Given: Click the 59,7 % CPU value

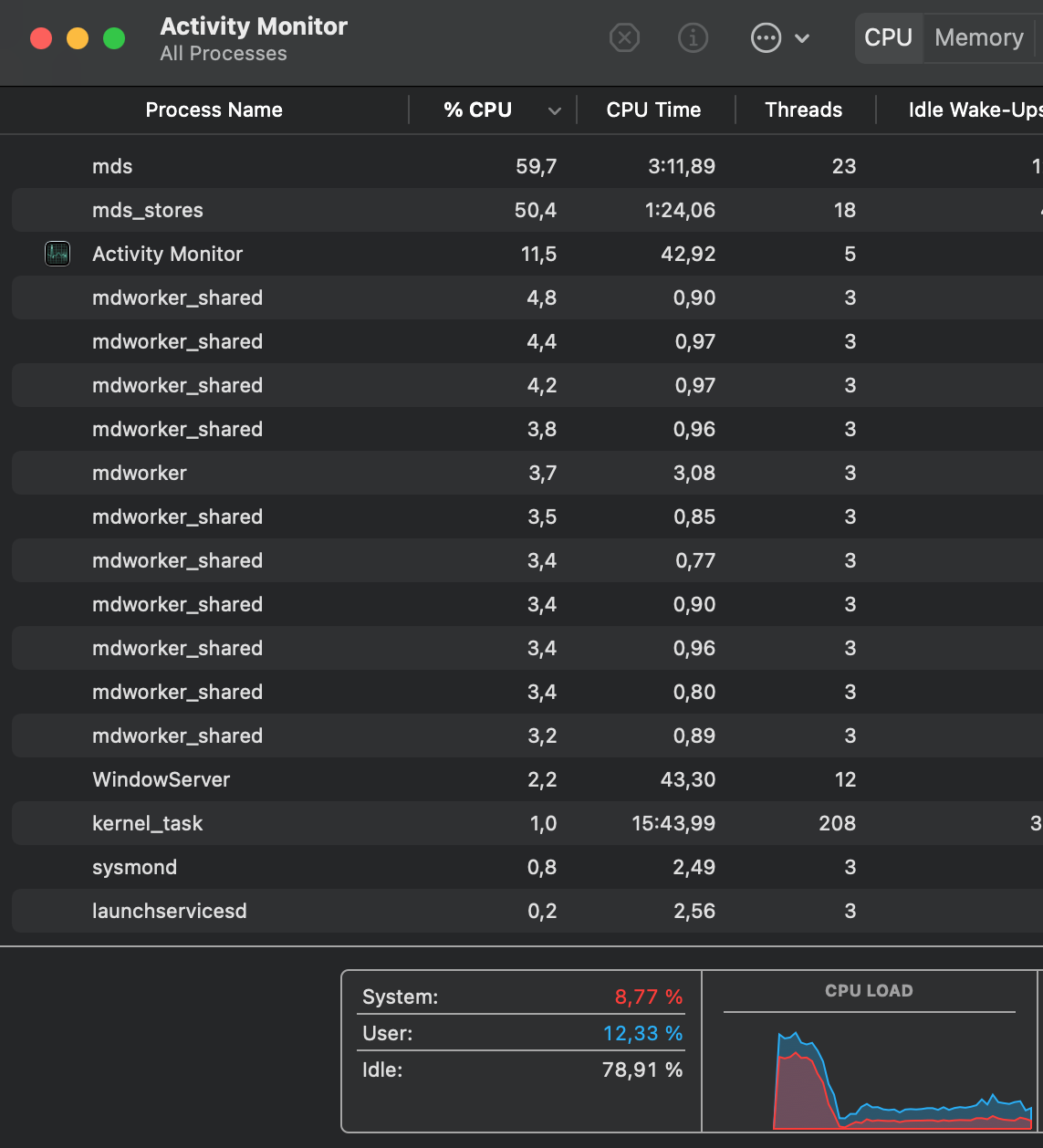Looking at the screenshot, I should click(536, 166).
